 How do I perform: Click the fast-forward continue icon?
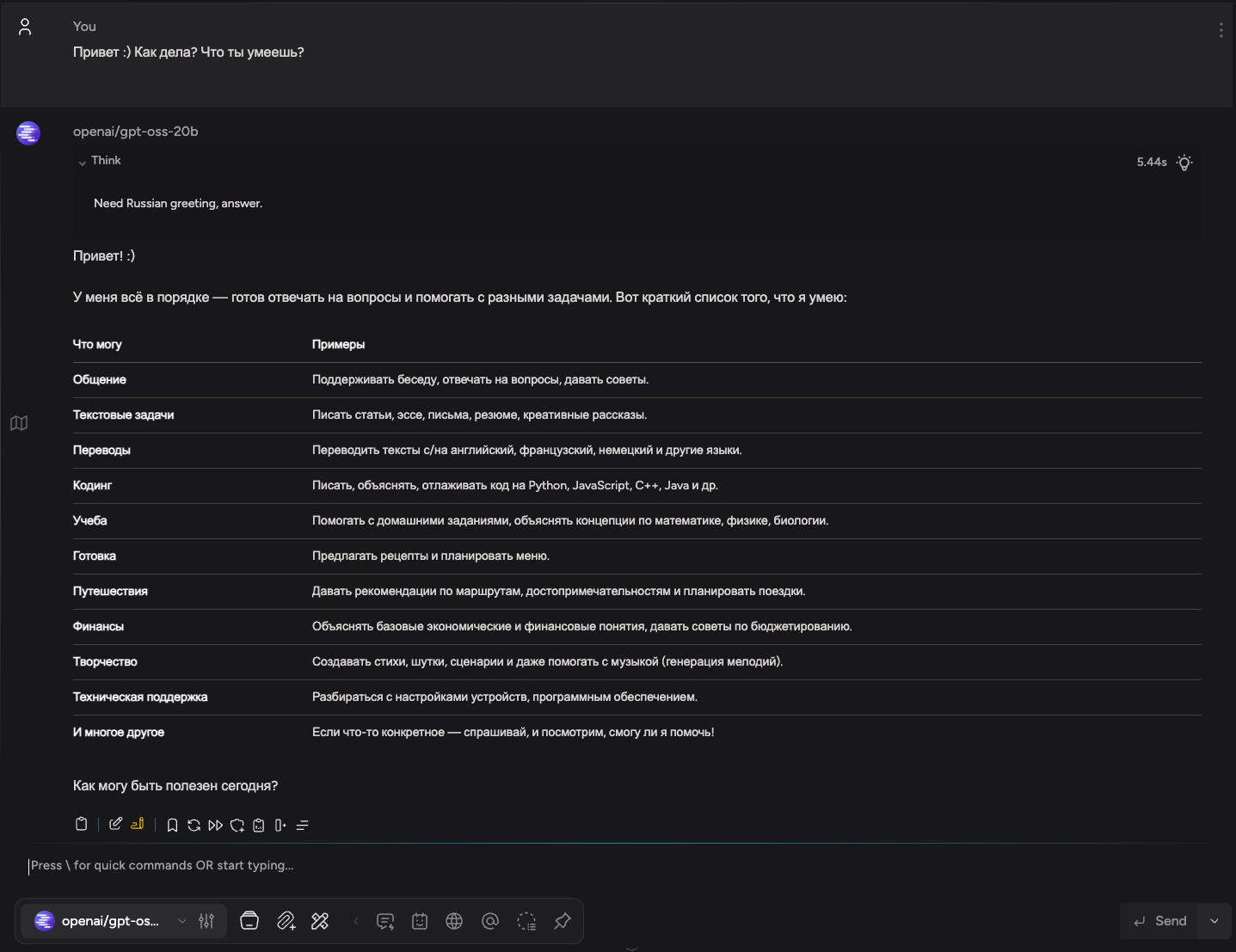tap(215, 826)
